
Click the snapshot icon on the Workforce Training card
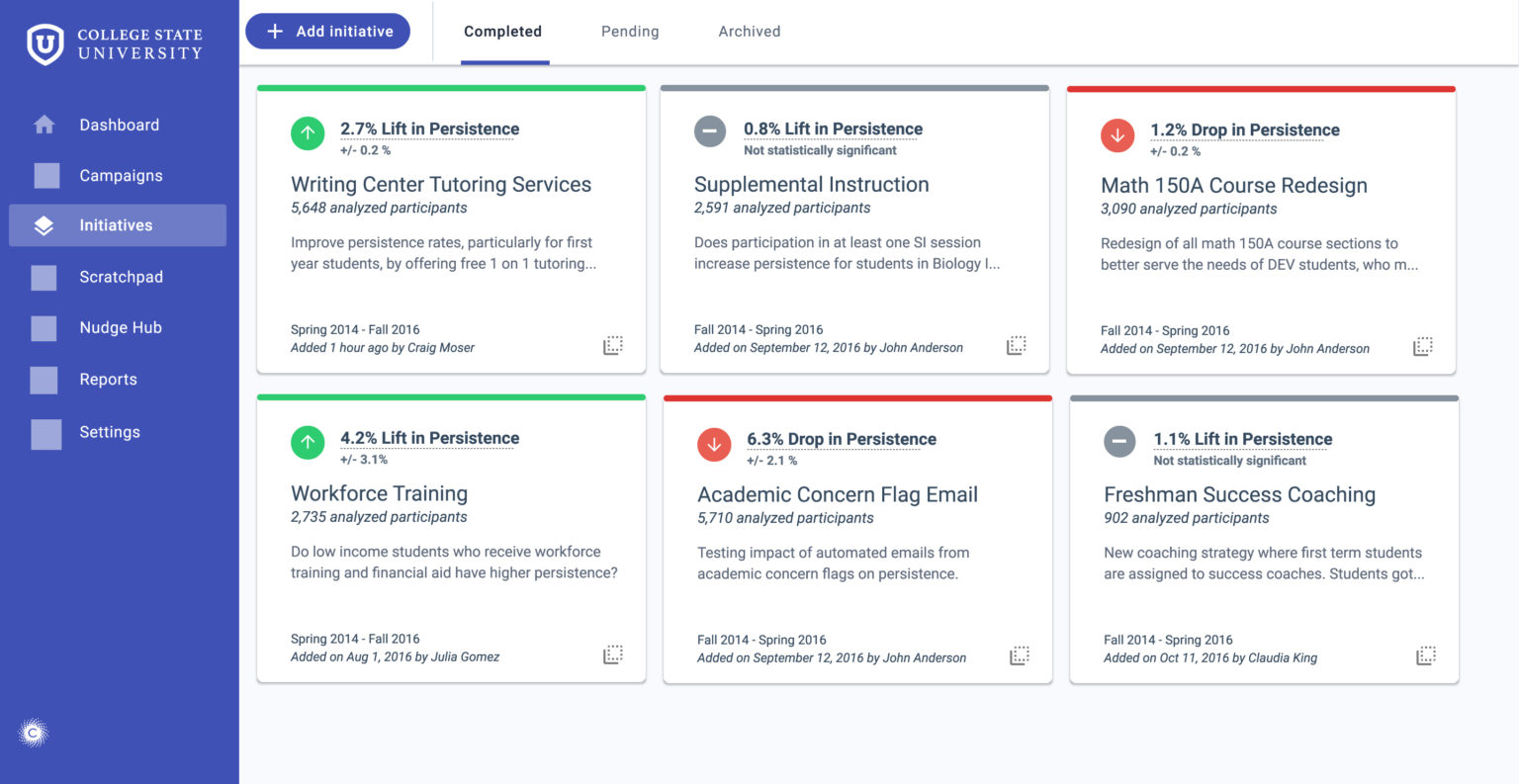click(613, 653)
